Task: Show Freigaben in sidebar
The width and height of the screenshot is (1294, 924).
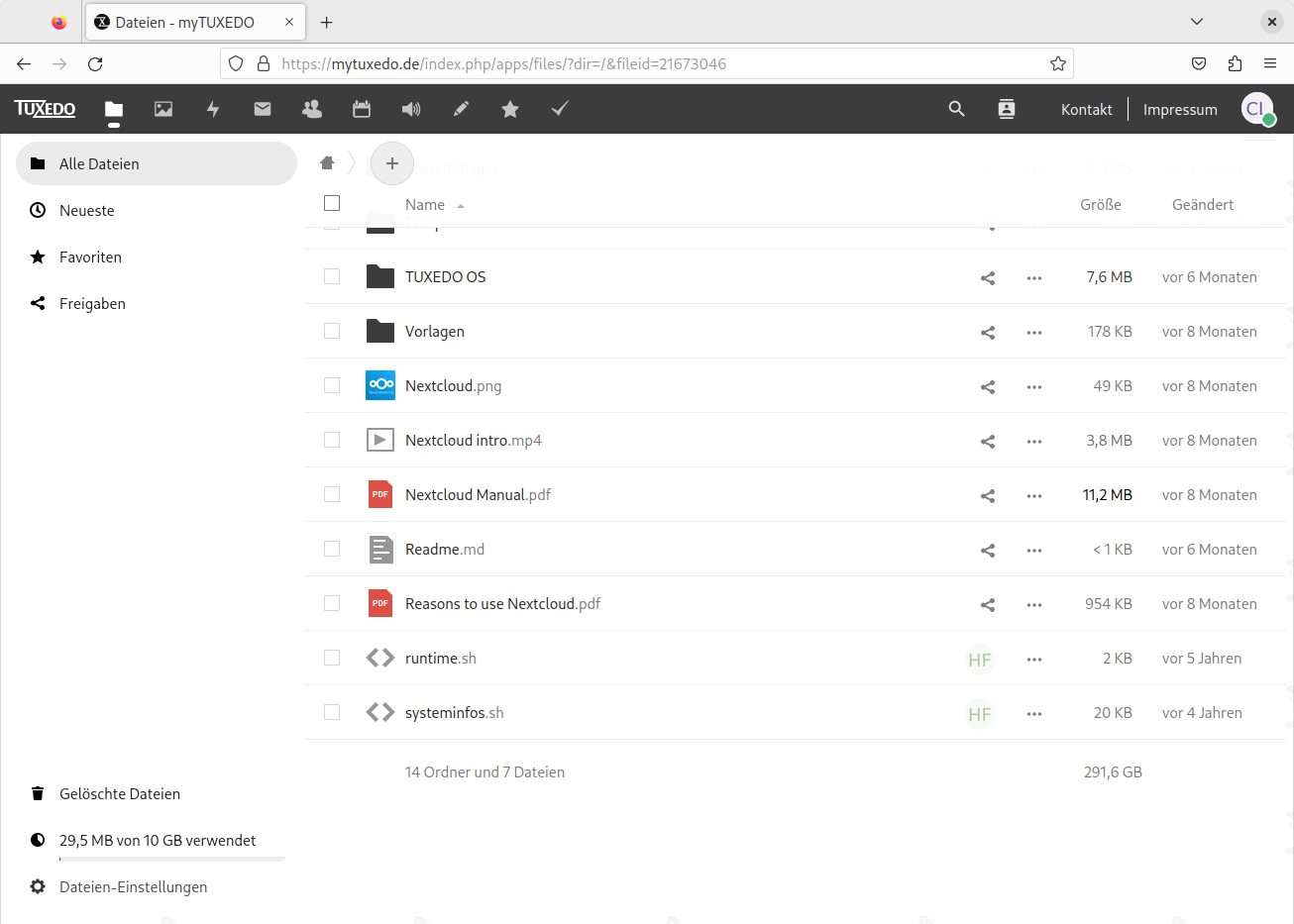Action: (157, 303)
